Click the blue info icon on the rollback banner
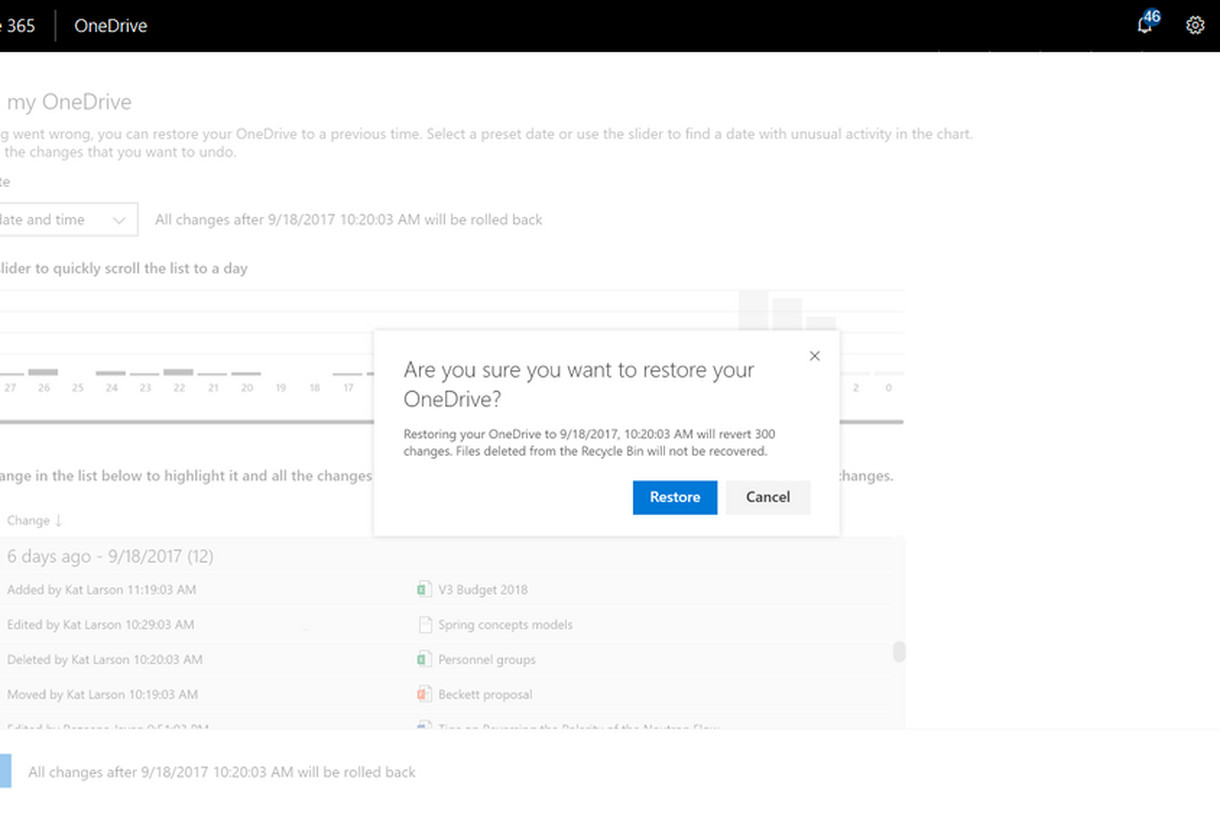This screenshot has width=1220, height=813. pyautogui.click(x=11, y=771)
